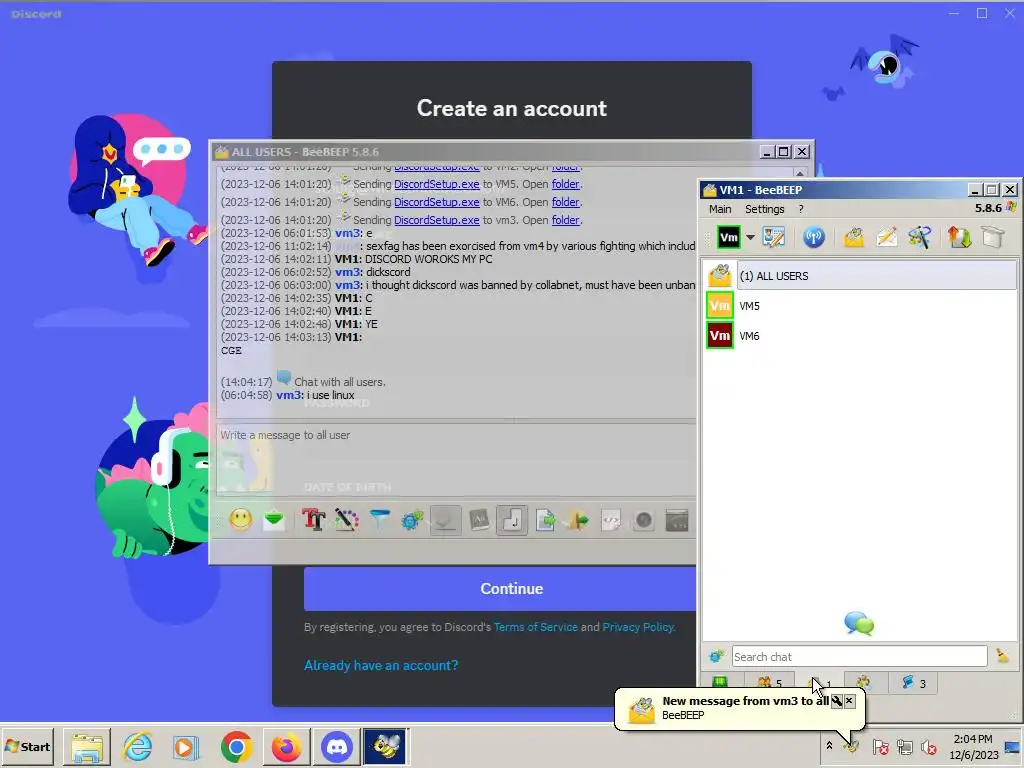1024x768 pixels.
Task: Click Continue on Discord sign-up
Action: tap(500, 588)
